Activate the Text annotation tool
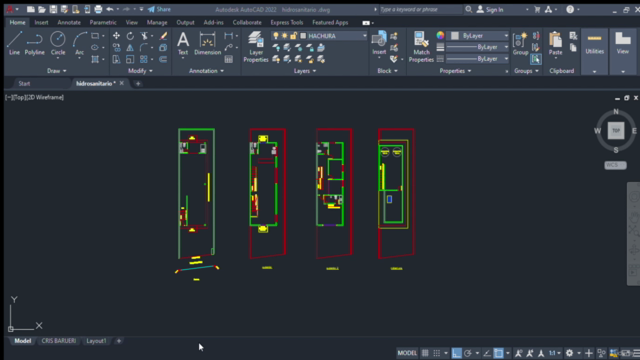Screen dimensions: 640x360 pyautogui.click(x=183, y=43)
